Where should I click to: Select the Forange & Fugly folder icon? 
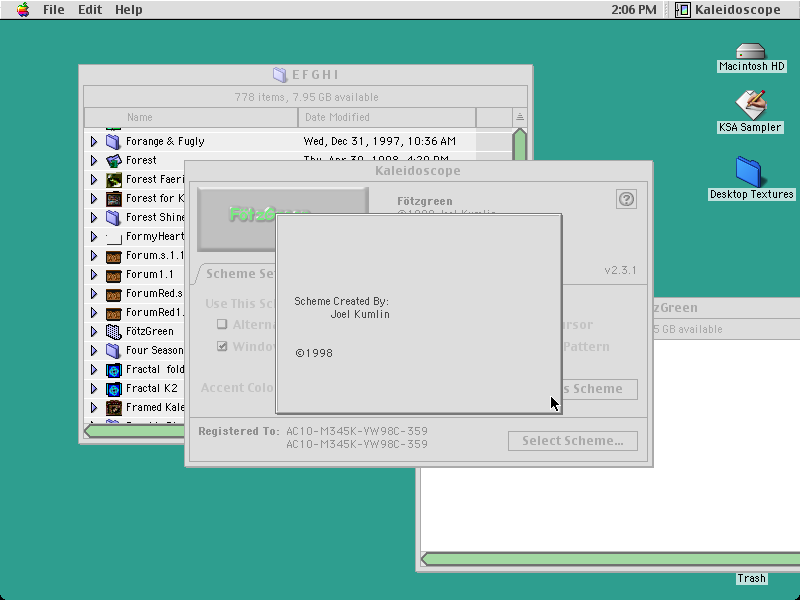pyautogui.click(x=113, y=141)
